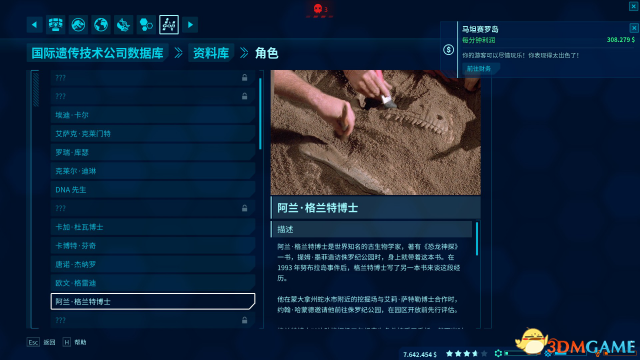
Task: Click the green gear progress icon
Action: pos(498,353)
